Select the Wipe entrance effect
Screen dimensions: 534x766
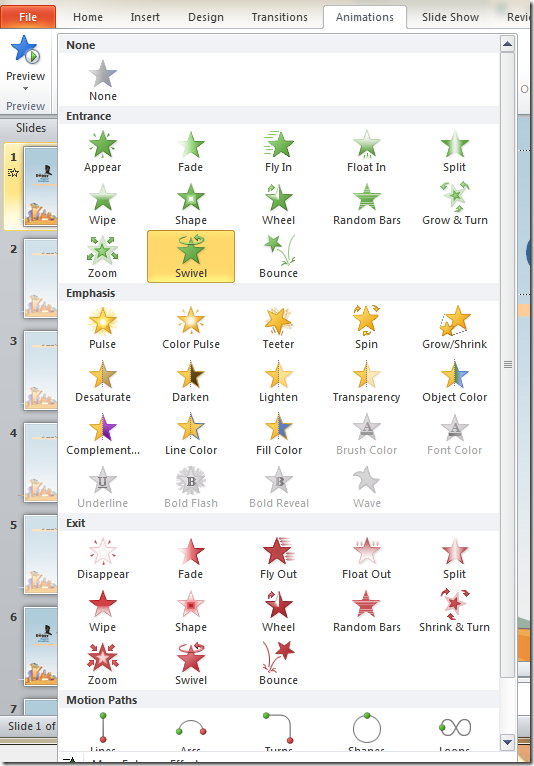(103, 204)
